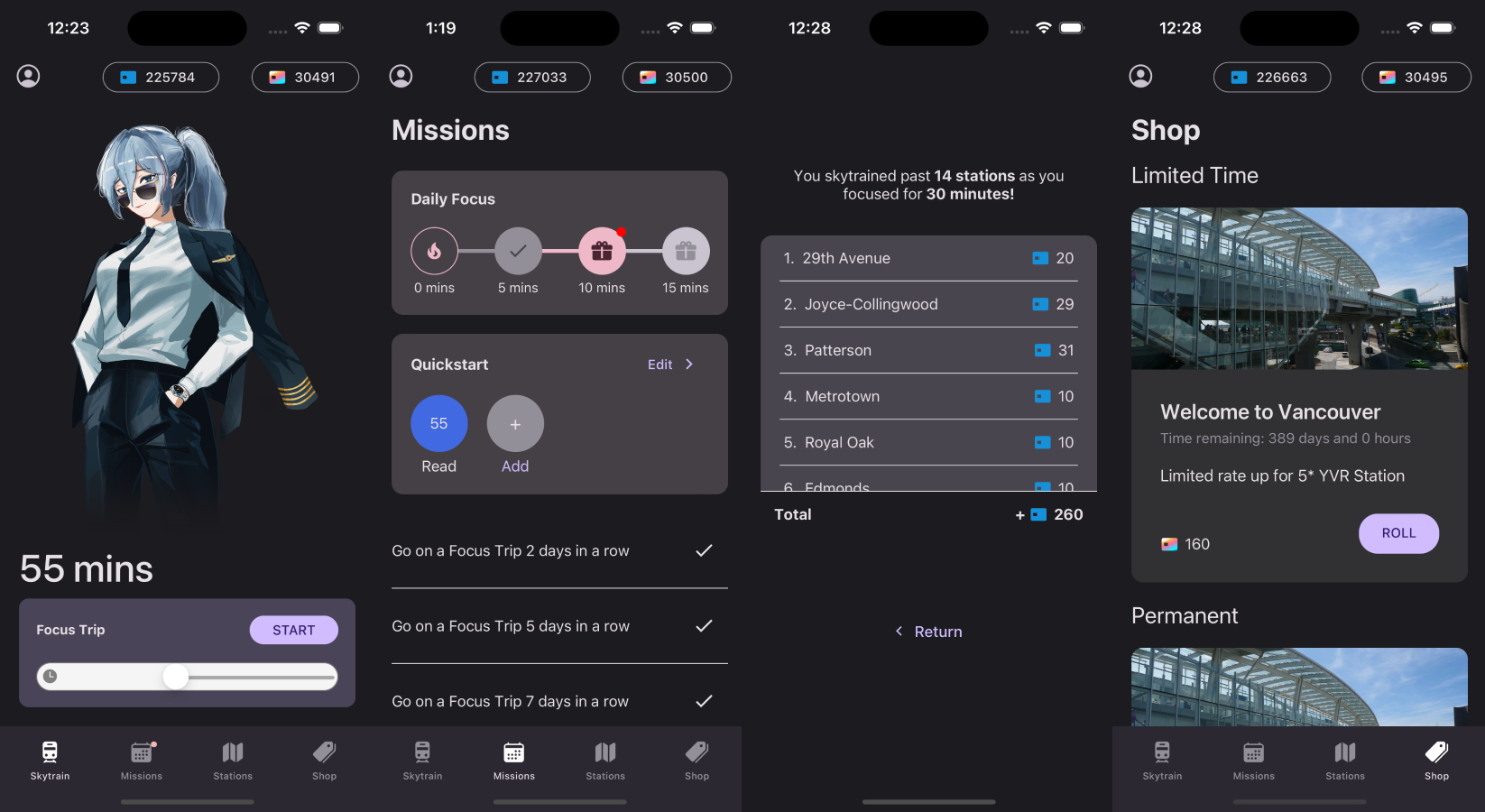Image resolution: width=1485 pixels, height=812 pixels.
Task: Switch to Stations tab from the Shop screen
Action: (x=1344, y=758)
